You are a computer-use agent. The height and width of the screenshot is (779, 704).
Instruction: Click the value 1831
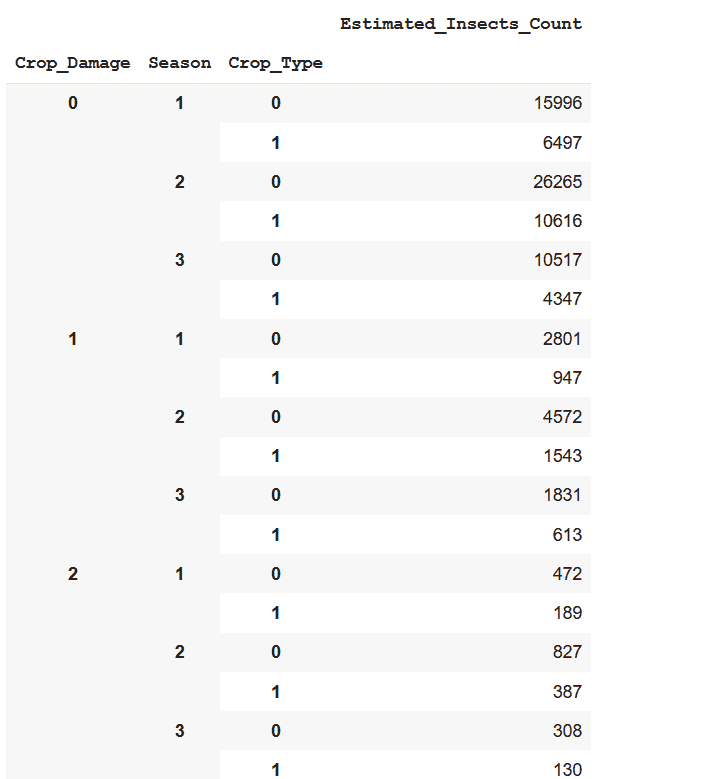(x=562, y=495)
